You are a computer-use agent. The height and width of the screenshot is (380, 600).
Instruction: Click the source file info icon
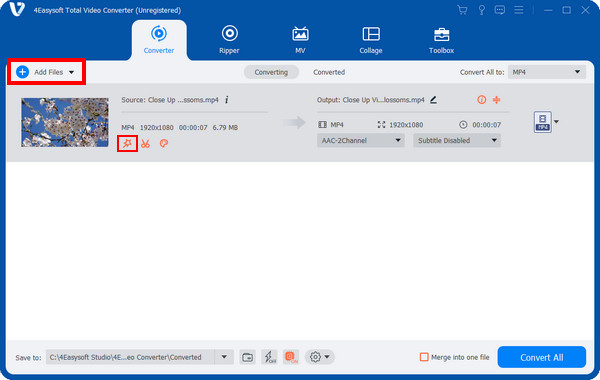(227, 100)
